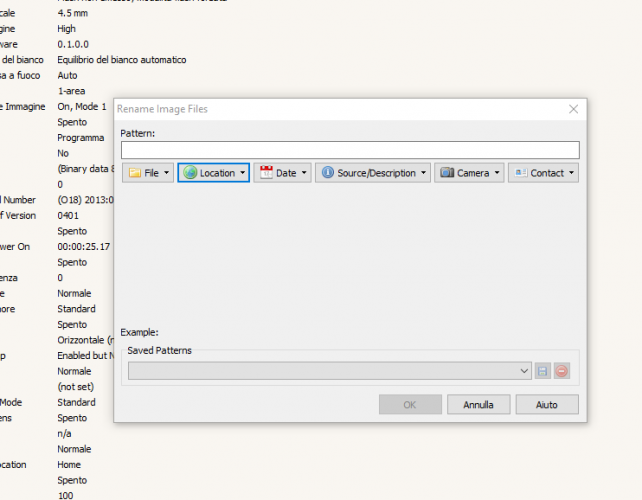This screenshot has width=642, height=500.
Task: Click the globe icon on the Location button
Action: [189, 173]
